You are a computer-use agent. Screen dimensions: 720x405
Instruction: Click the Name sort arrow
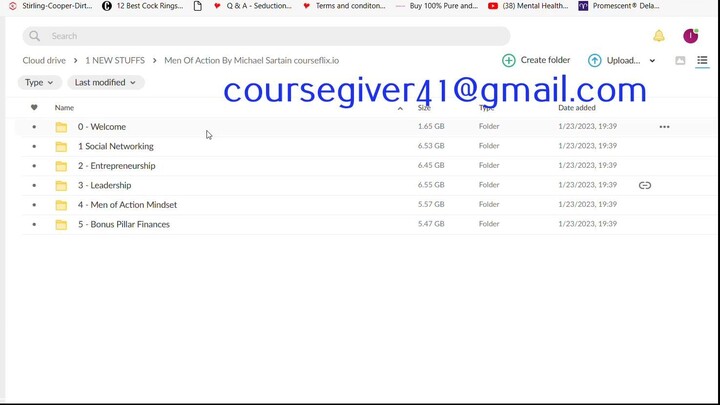(x=400, y=108)
